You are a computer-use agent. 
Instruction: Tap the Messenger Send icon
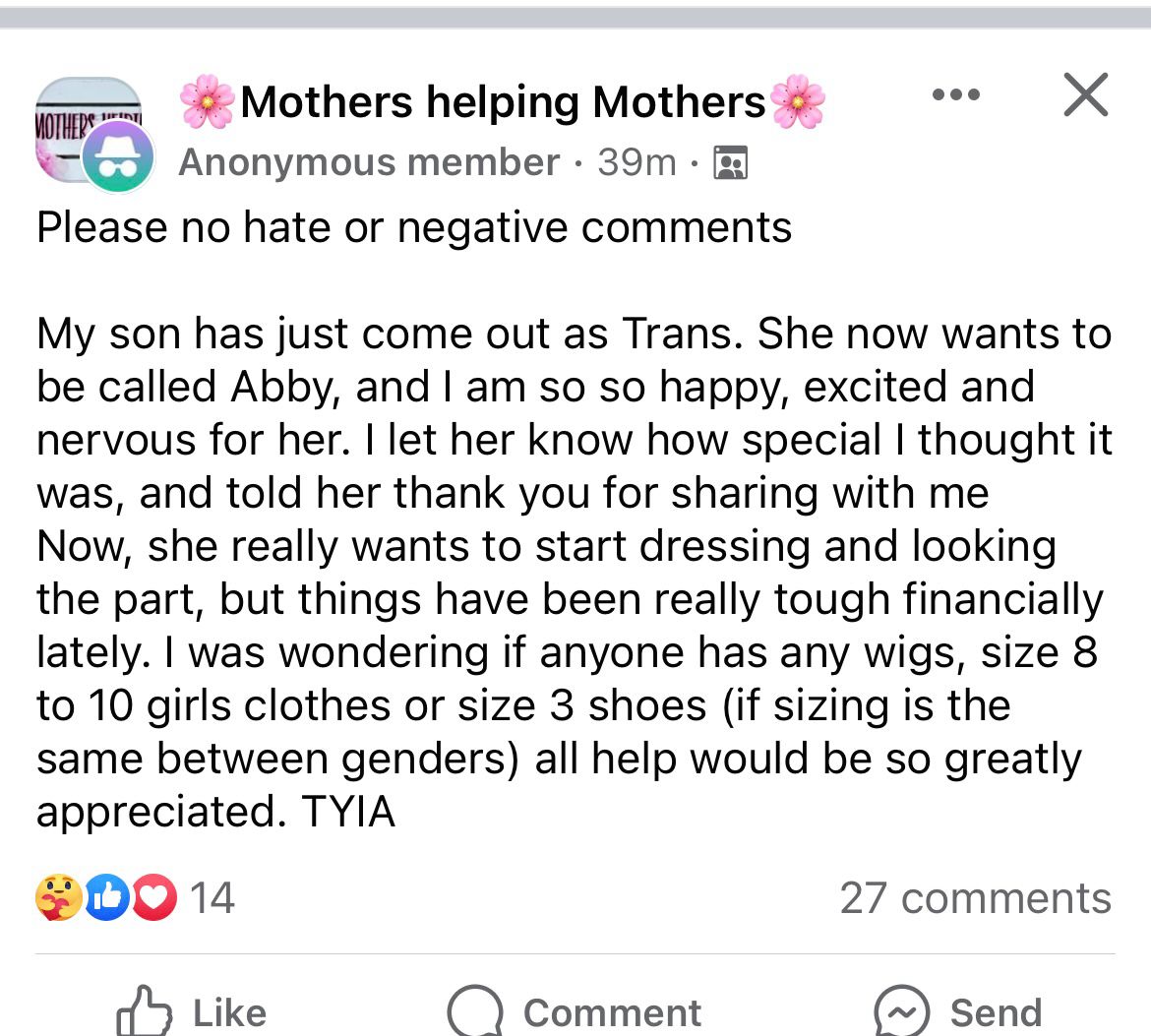click(x=902, y=1011)
